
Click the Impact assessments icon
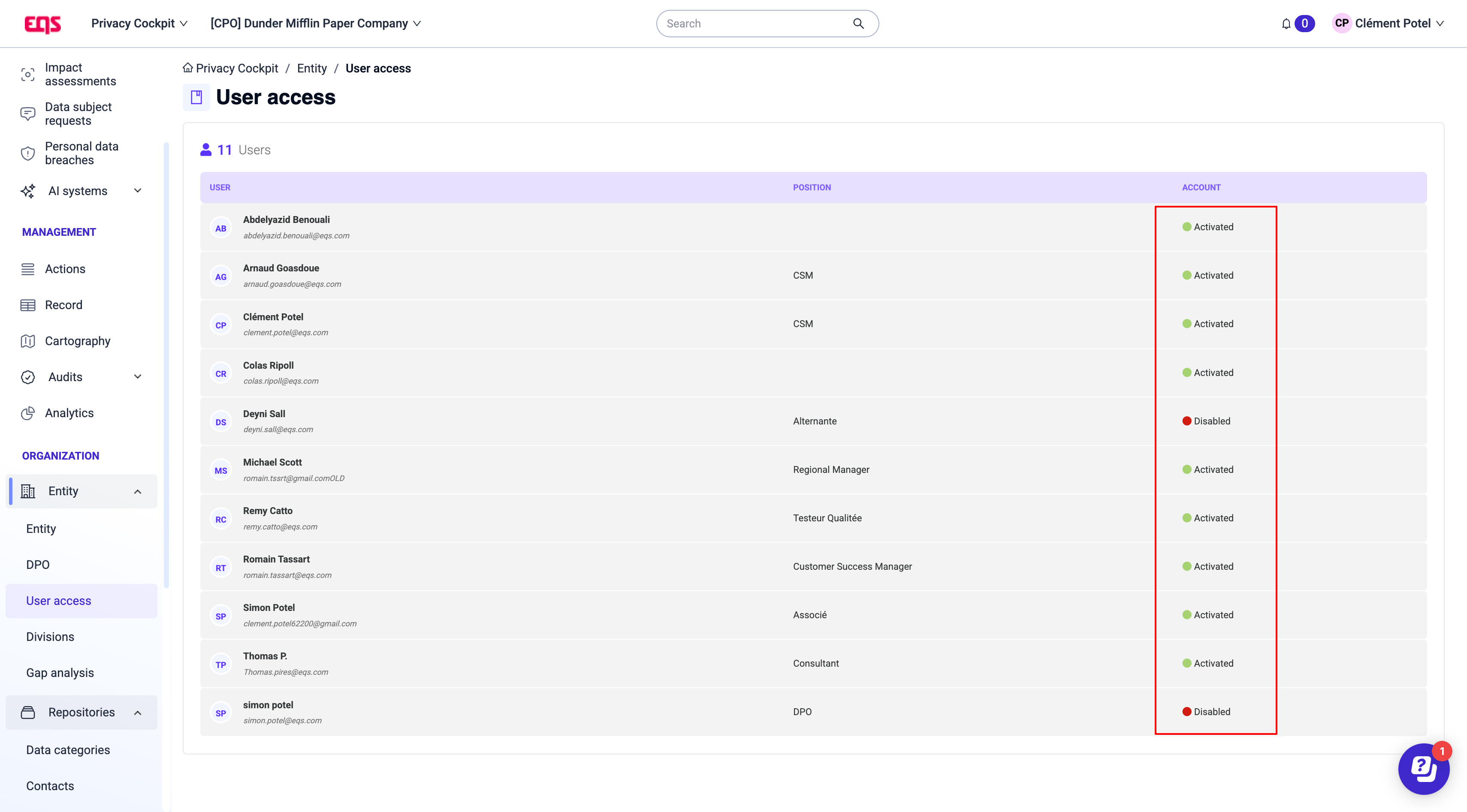pyautogui.click(x=28, y=75)
